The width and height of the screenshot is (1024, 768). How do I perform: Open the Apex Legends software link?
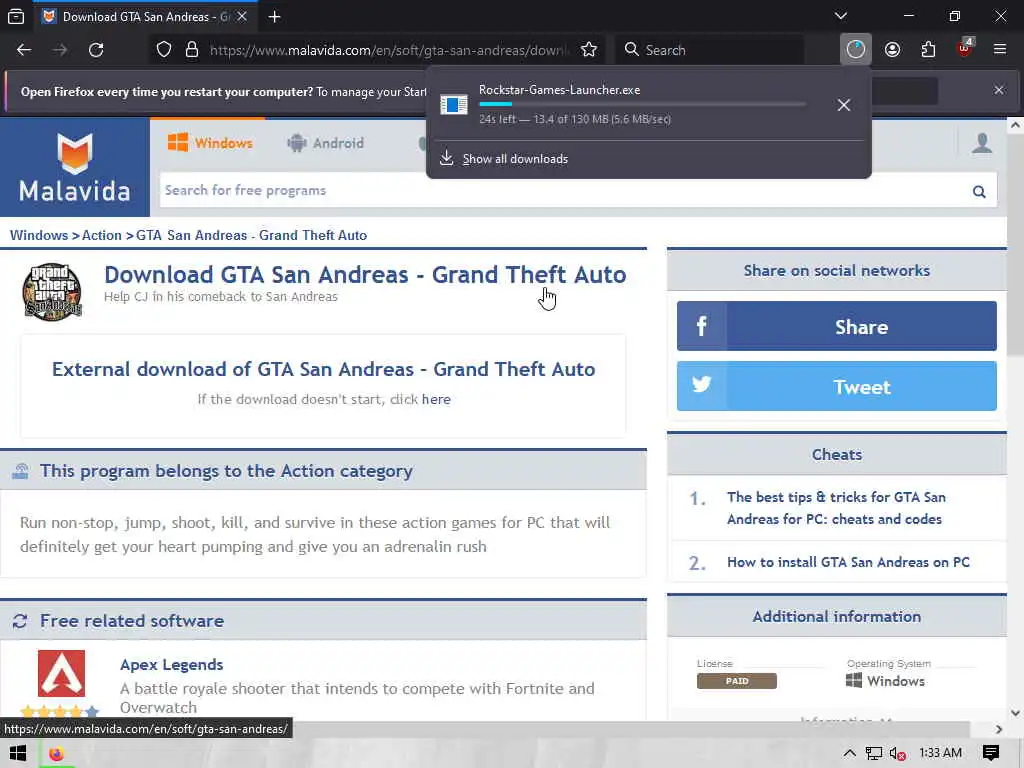click(171, 664)
